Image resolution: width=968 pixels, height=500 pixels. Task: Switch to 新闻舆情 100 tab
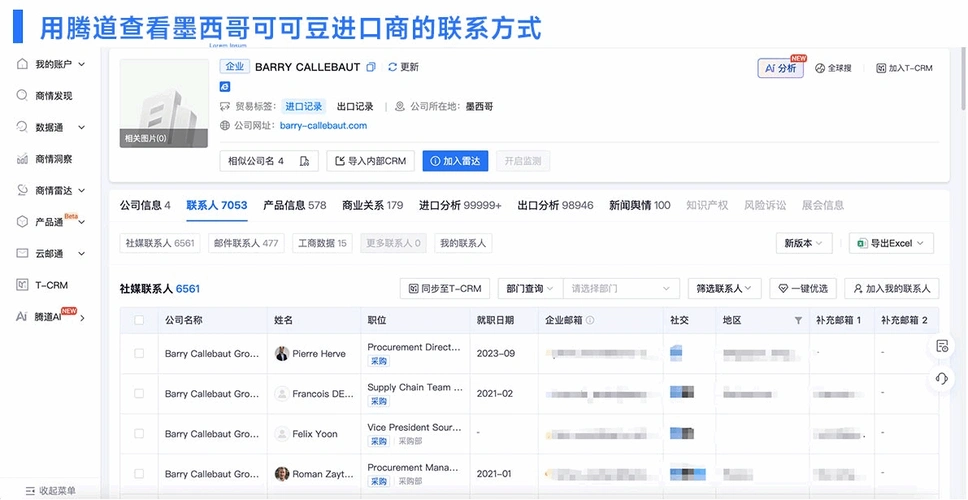coord(640,205)
